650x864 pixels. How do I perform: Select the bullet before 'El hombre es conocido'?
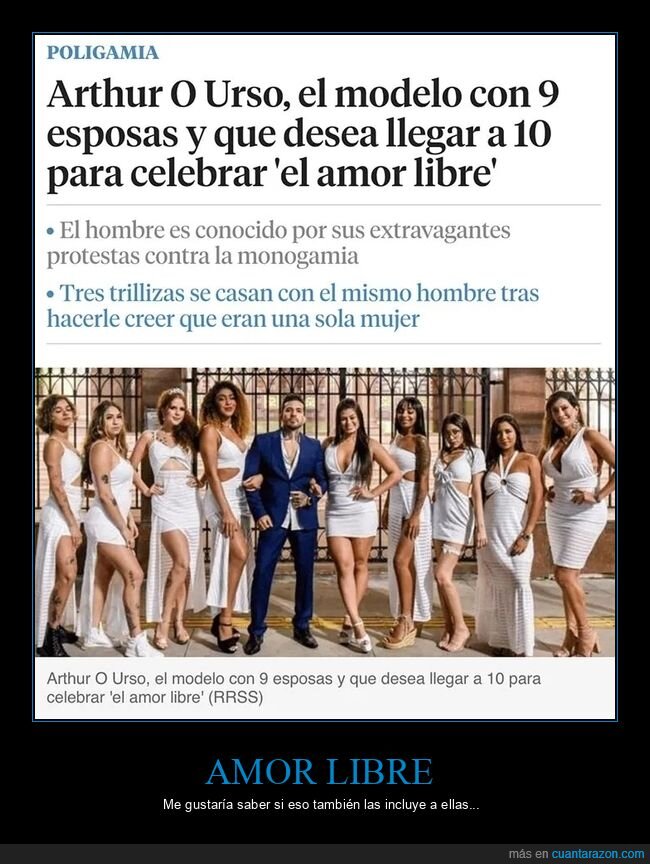51,231
